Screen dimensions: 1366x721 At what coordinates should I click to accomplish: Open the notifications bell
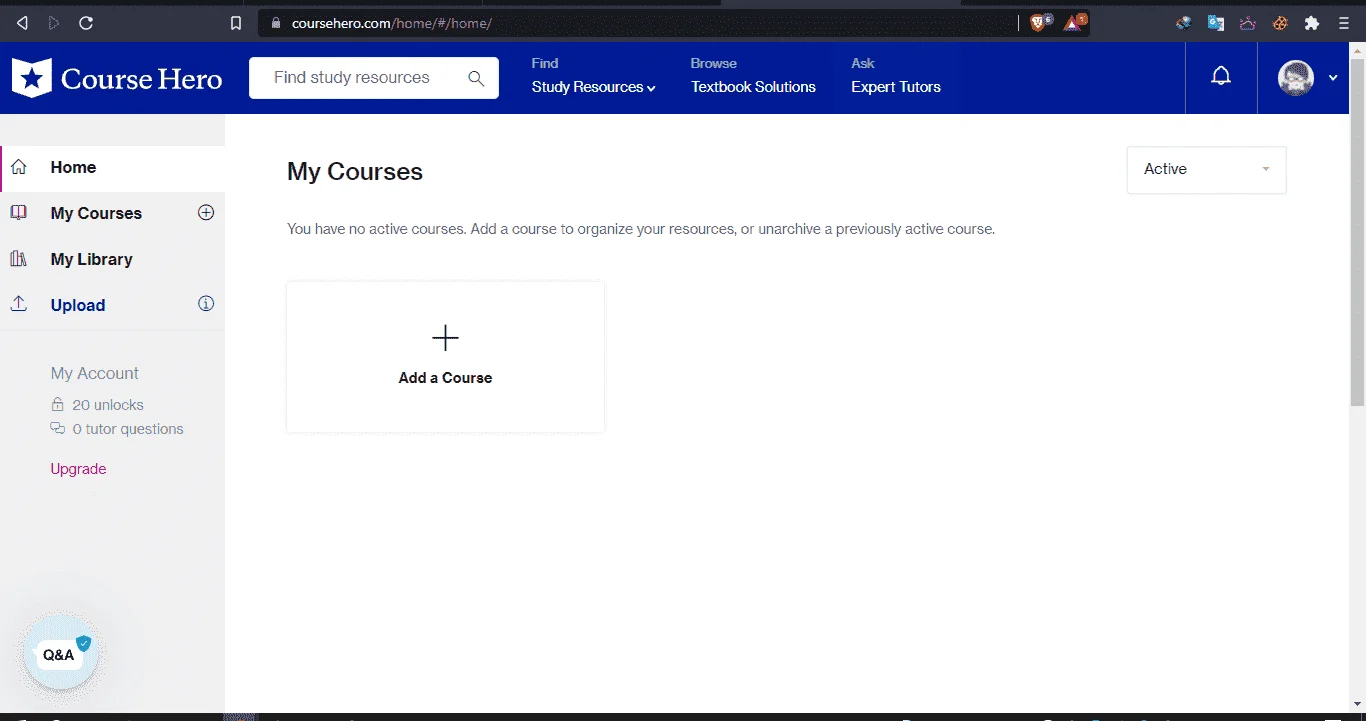1221,76
